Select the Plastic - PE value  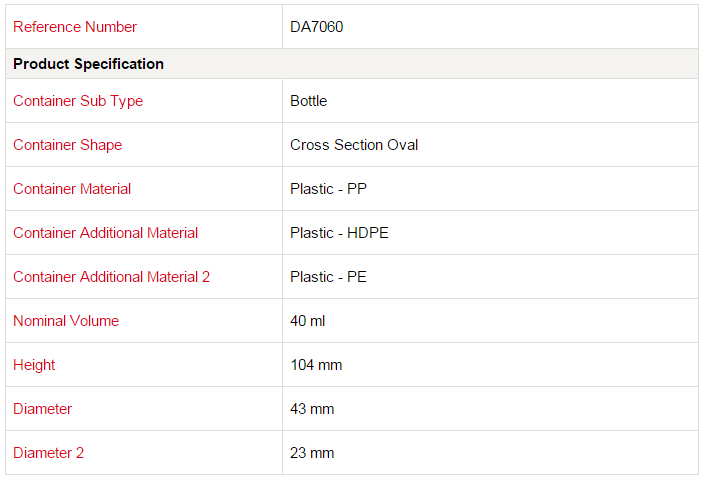coord(329,277)
